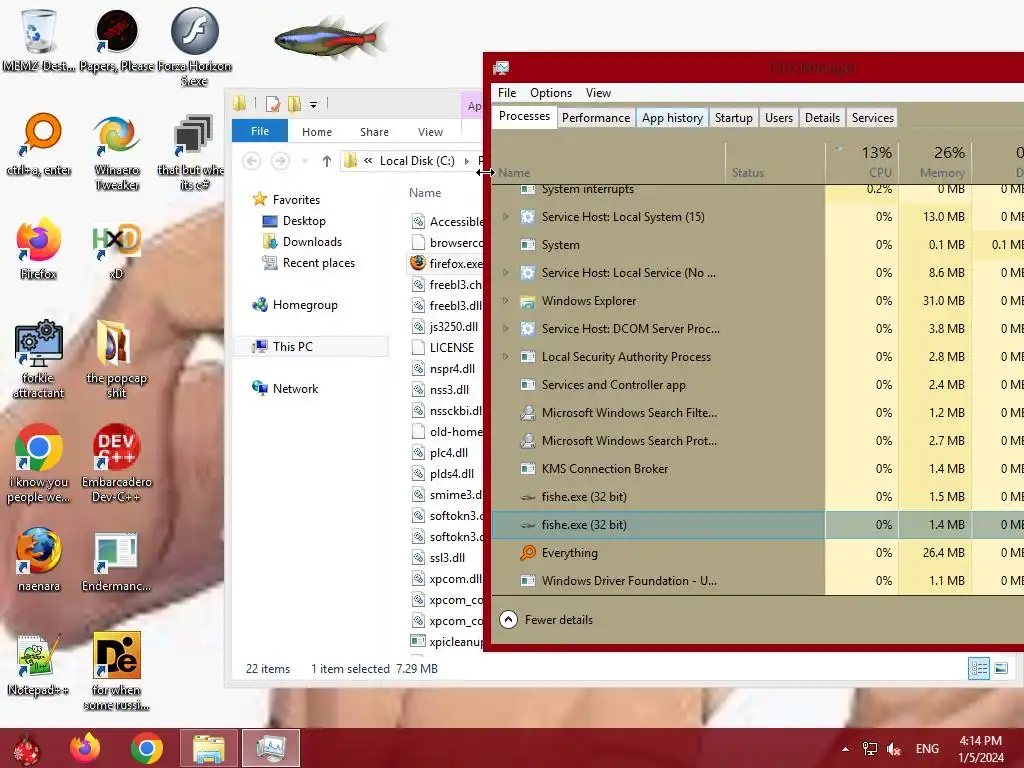Show hidden tray icons arrow
The image size is (1024, 768).
click(846, 749)
